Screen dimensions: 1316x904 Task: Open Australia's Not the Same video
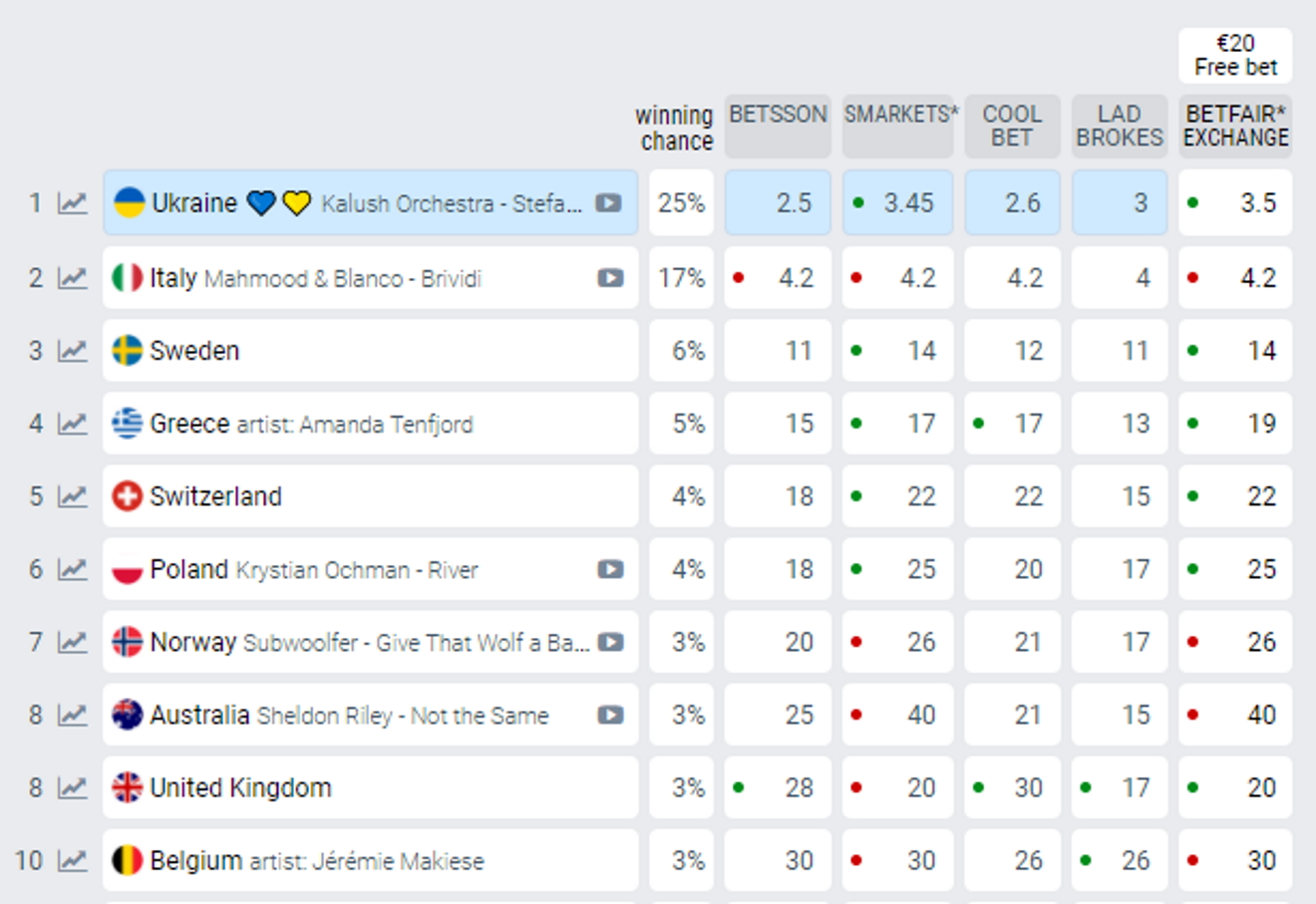coord(610,715)
